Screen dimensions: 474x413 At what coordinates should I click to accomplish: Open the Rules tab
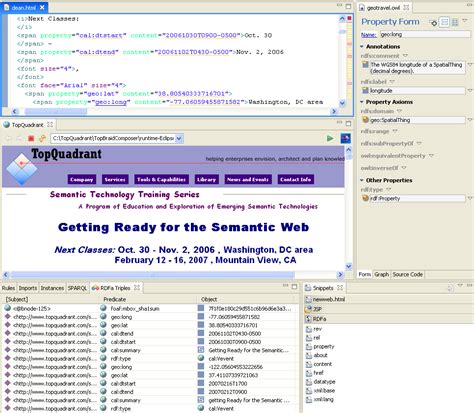pos(8,288)
